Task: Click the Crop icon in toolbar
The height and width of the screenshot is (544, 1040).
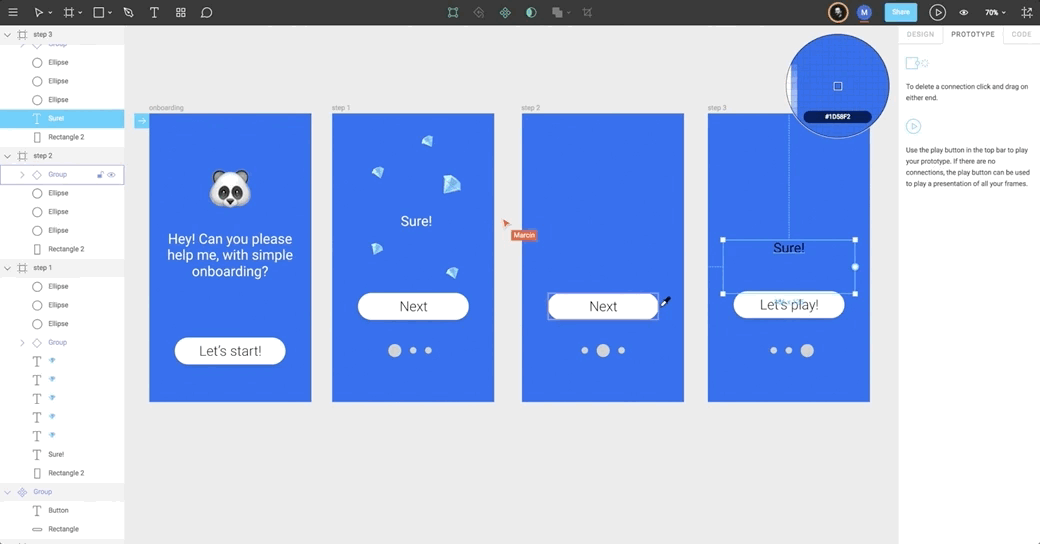Action: point(587,13)
